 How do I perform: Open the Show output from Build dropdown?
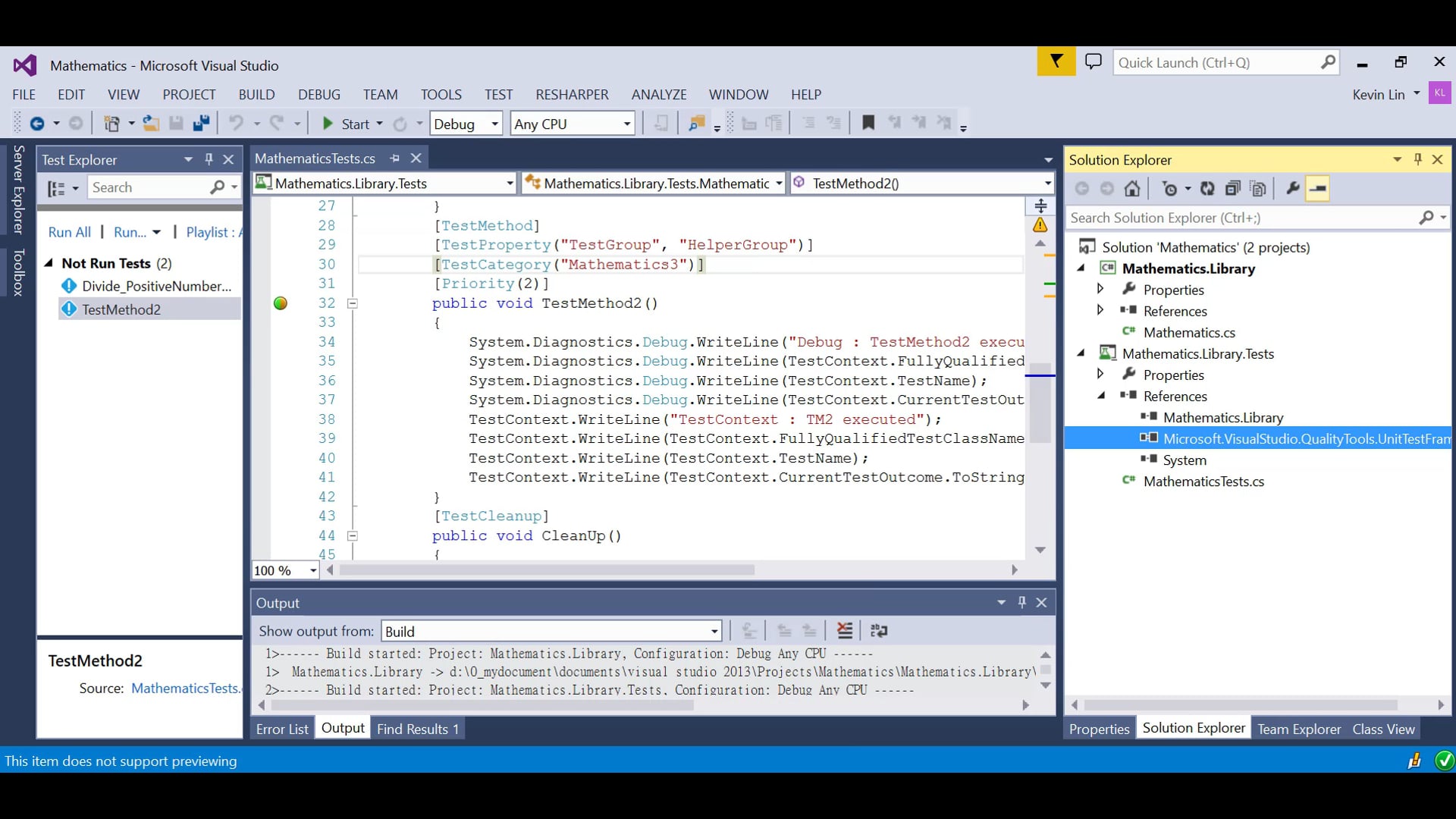(x=714, y=632)
